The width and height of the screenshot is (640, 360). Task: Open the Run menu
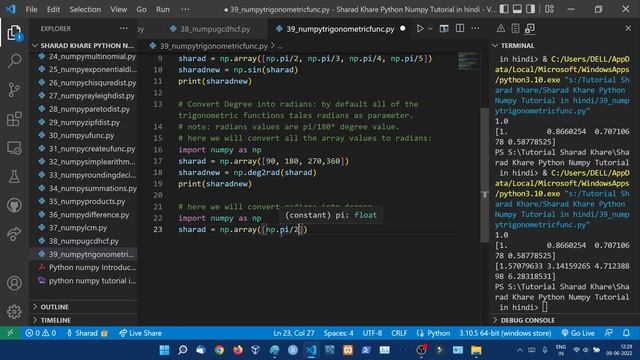click(162, 9)
